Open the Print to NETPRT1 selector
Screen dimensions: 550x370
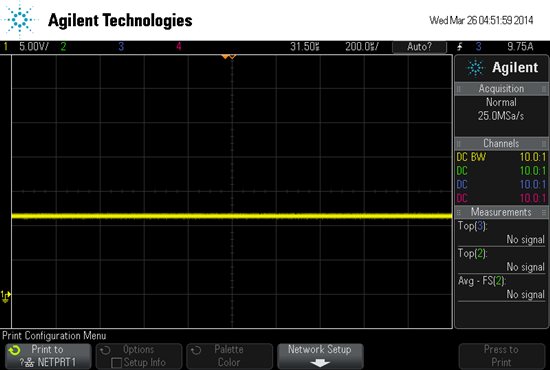[x=48, y=356]
